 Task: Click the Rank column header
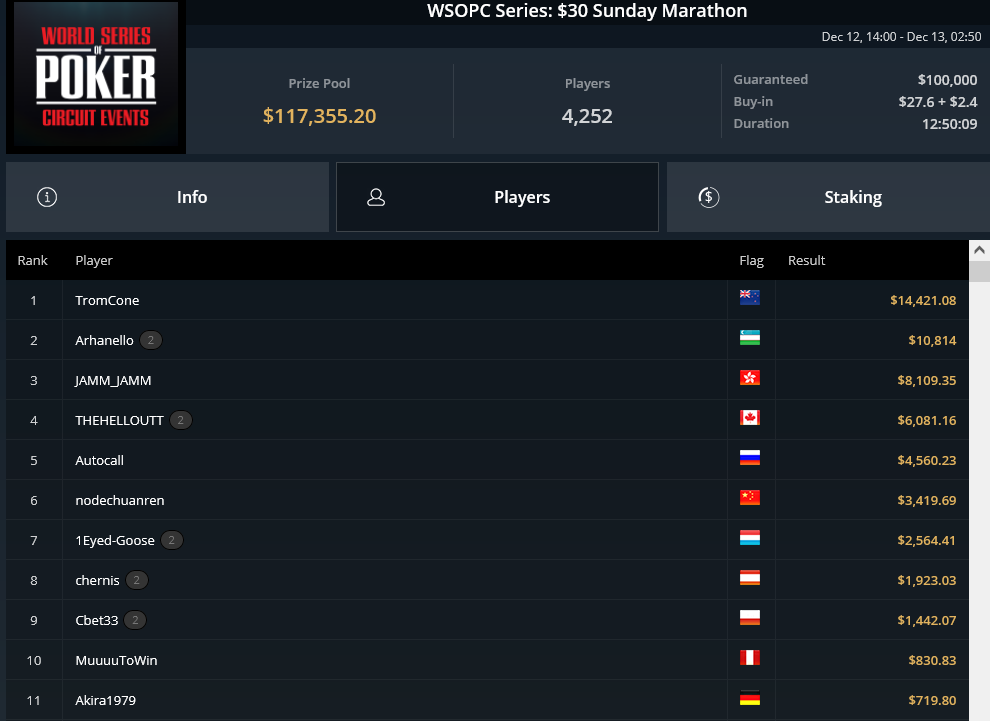click(x=32, y=260)
